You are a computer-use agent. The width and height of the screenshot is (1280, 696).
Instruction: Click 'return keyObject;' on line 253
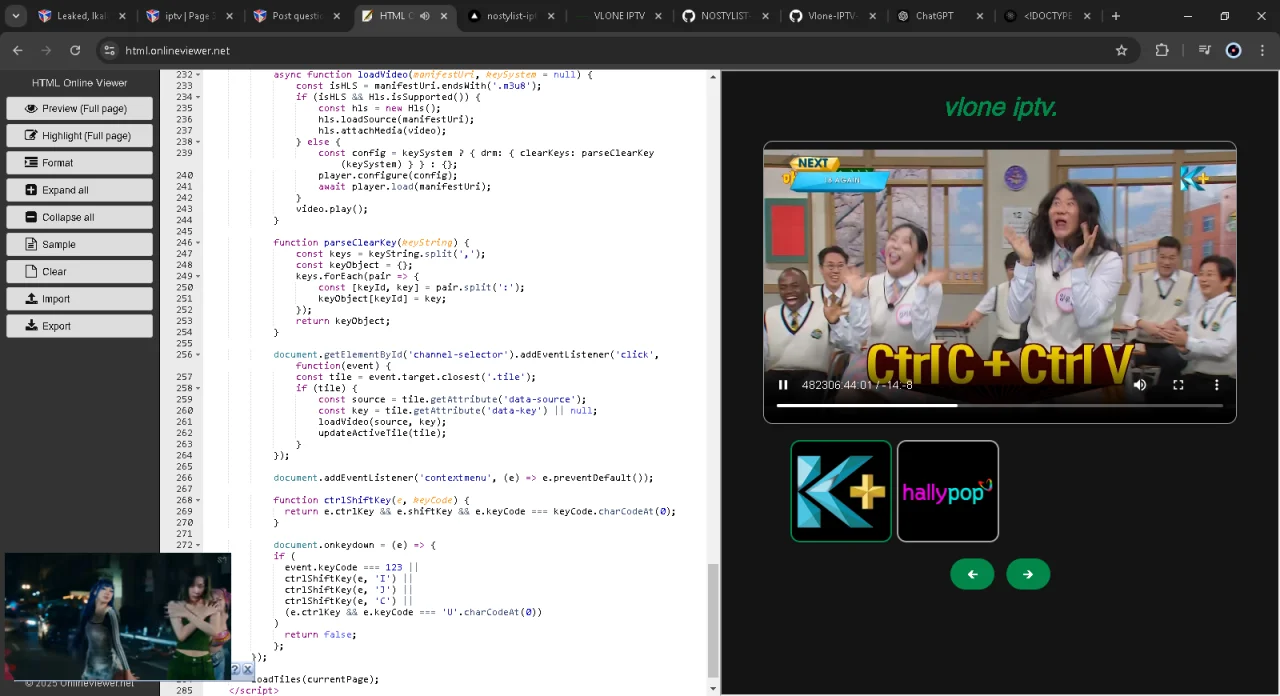coord(343,321)
